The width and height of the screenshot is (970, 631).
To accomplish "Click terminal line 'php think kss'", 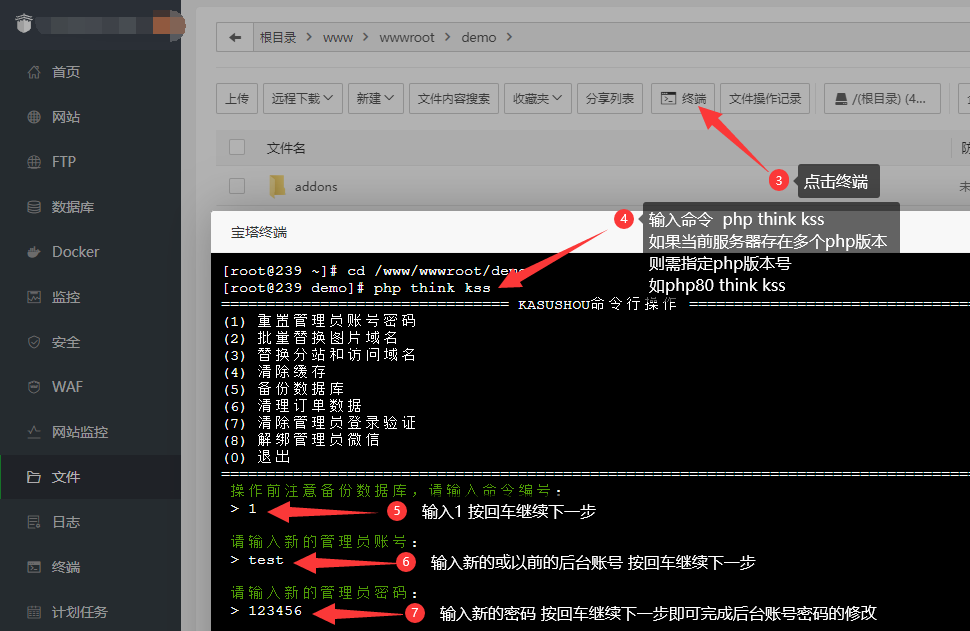I will click(x=432, y=288).
